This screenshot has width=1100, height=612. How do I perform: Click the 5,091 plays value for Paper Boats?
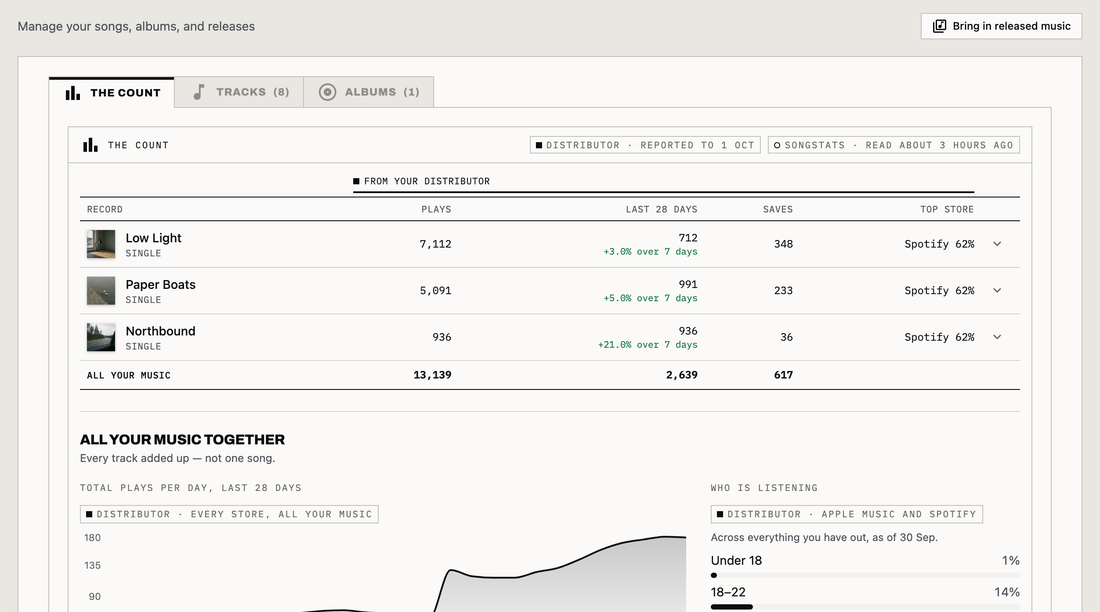pyautogui.click(x=435, y=291)
